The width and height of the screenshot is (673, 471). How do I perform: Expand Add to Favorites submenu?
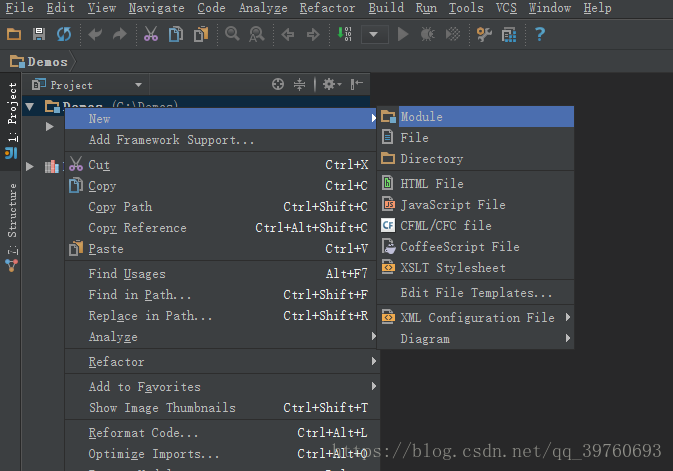pos(221,387)
